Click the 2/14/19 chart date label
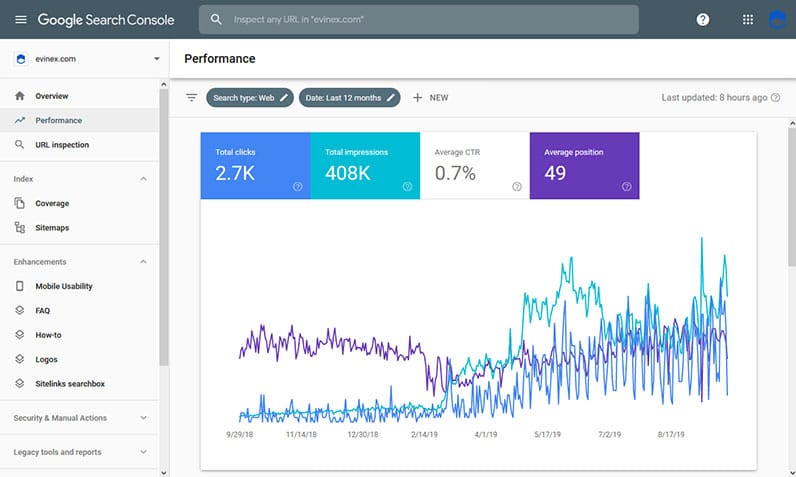The image size is (796, 477). tap(424, 434)
